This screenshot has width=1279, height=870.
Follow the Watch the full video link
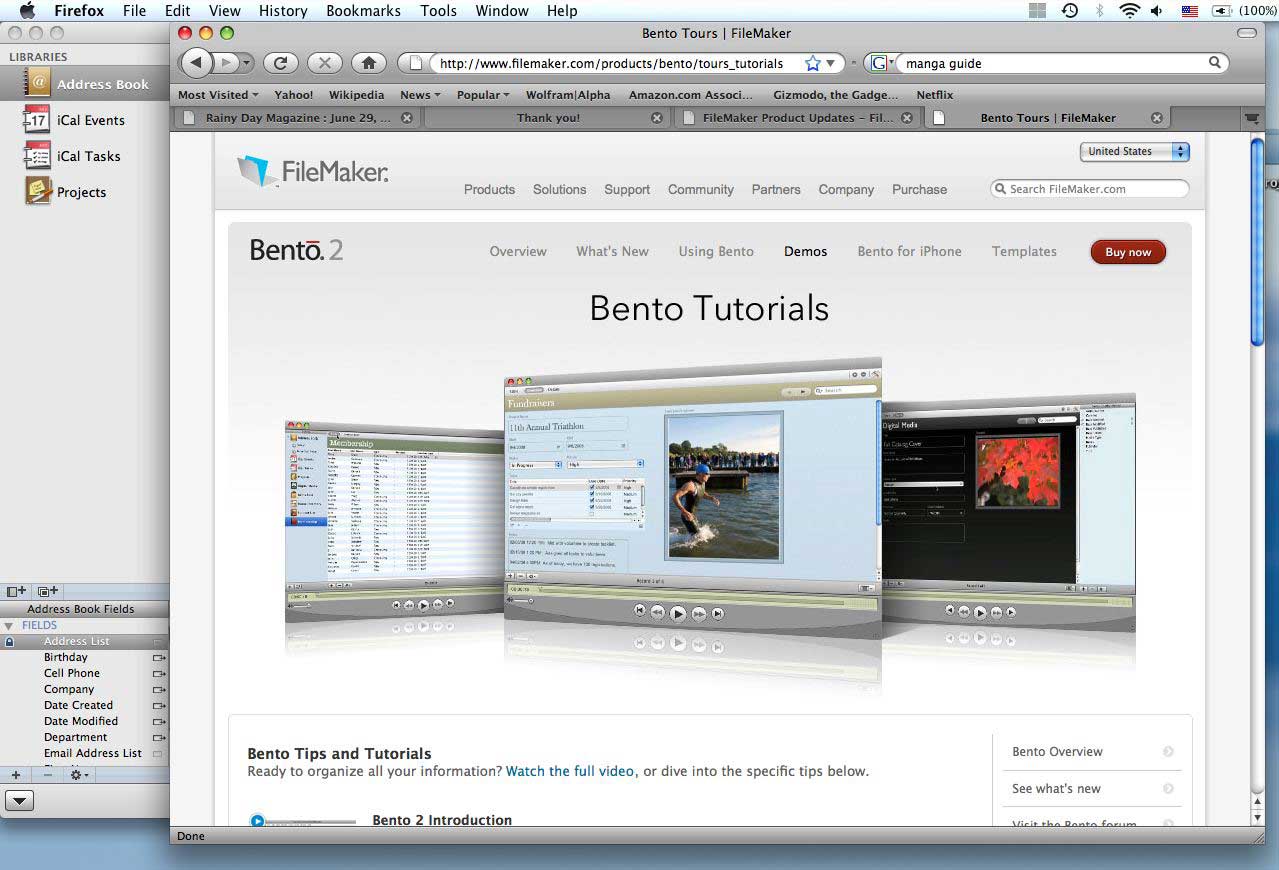click(x=570, y=771)
